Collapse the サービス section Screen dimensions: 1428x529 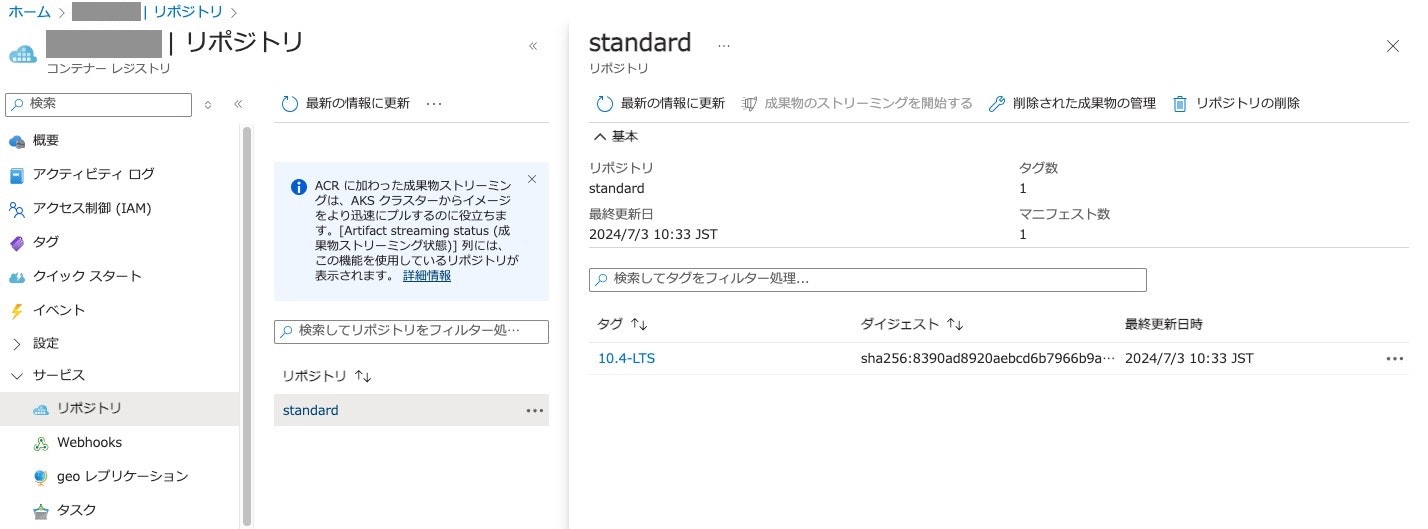tap(58, 375)
